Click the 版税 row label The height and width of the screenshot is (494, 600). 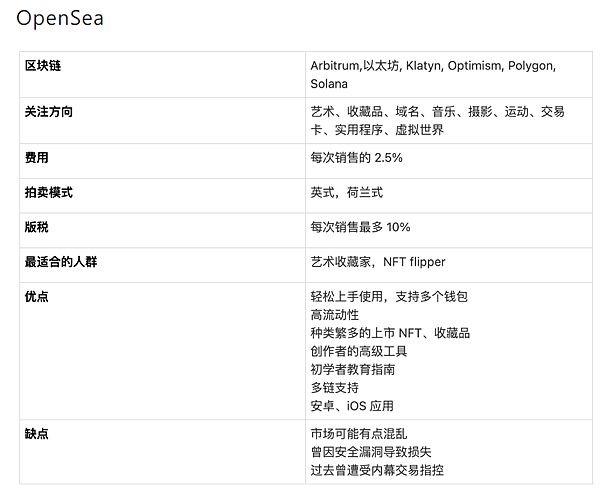click(36, 227)
